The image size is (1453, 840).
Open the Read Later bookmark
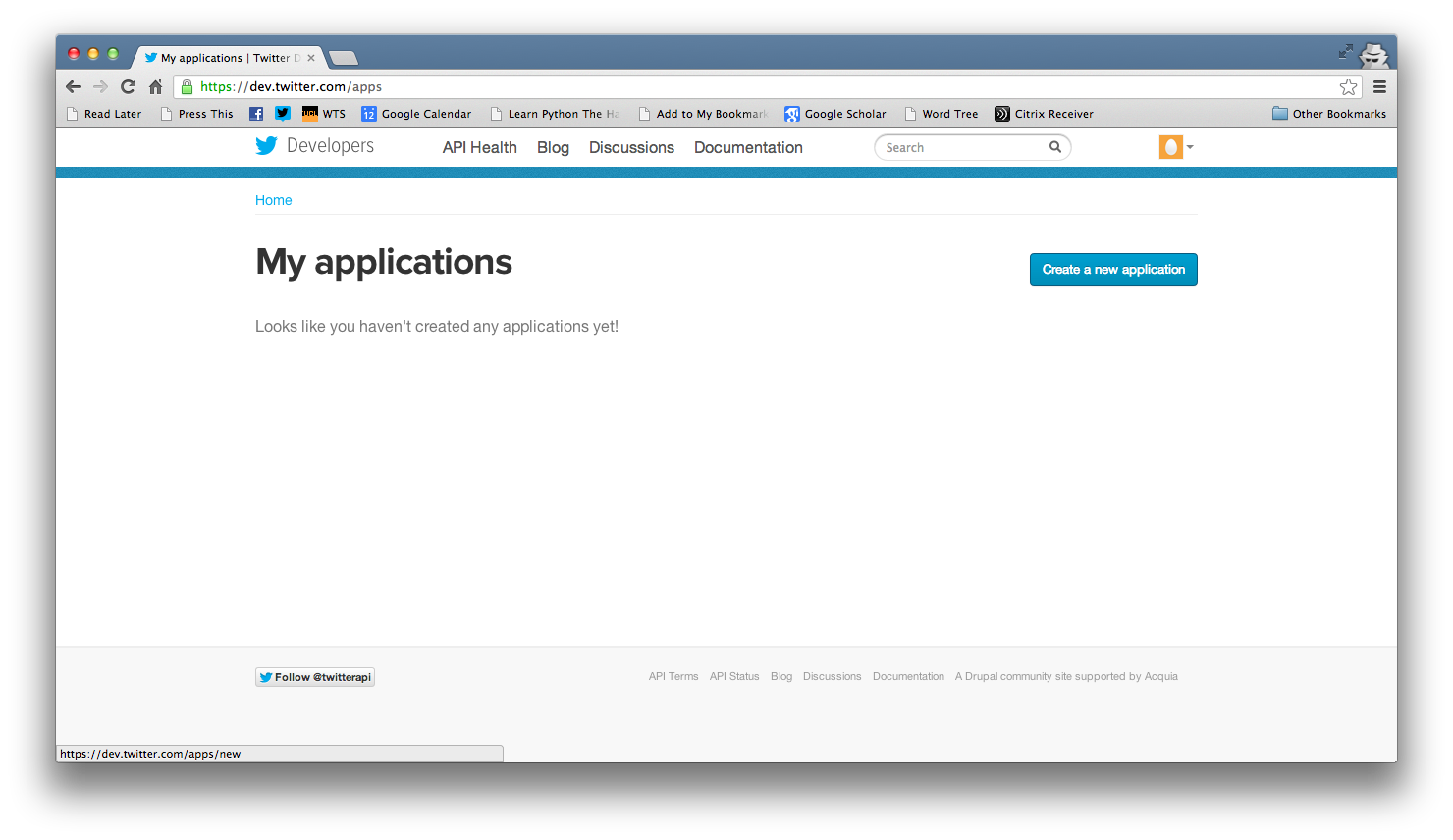click(104, 114)
